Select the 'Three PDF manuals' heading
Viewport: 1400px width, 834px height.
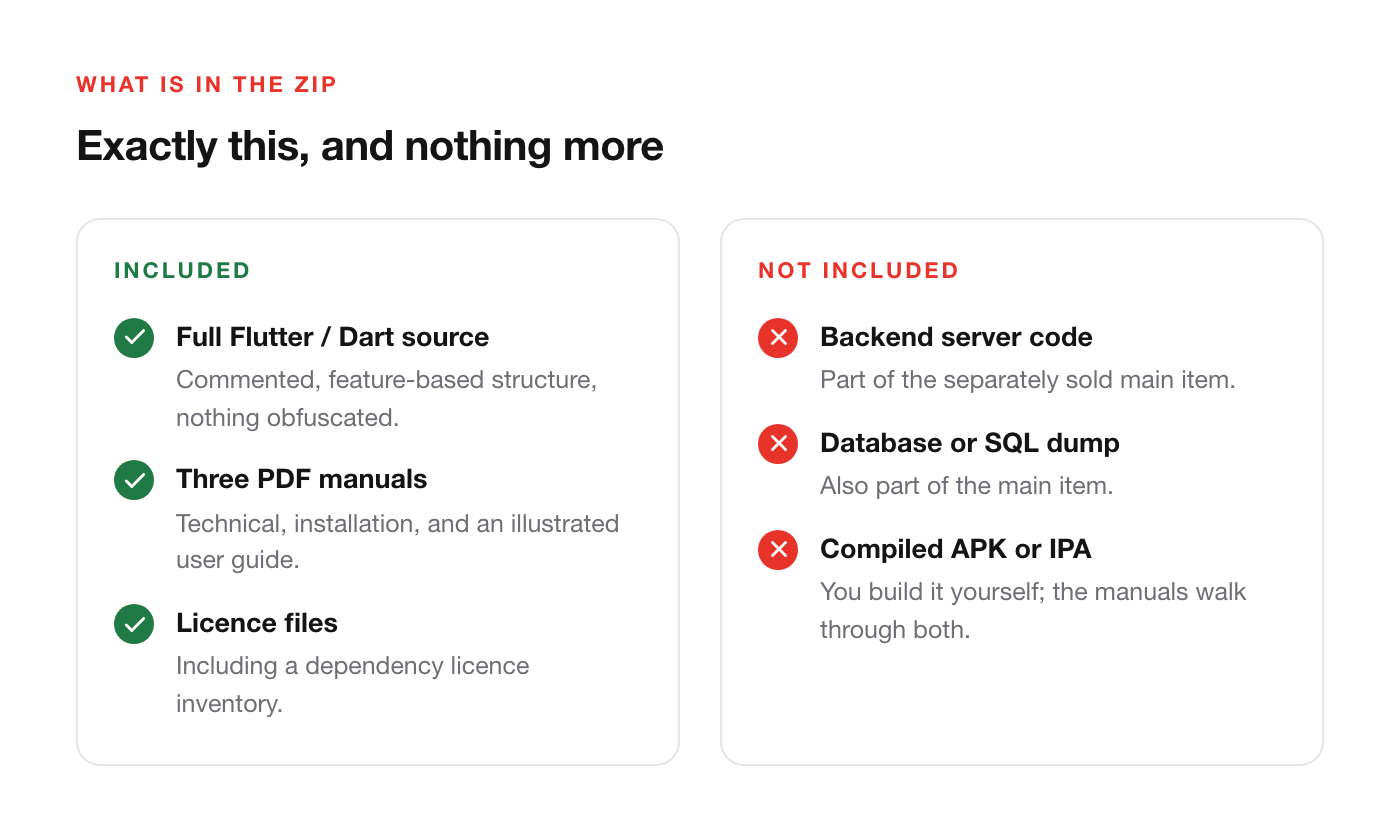coord(301,480)
